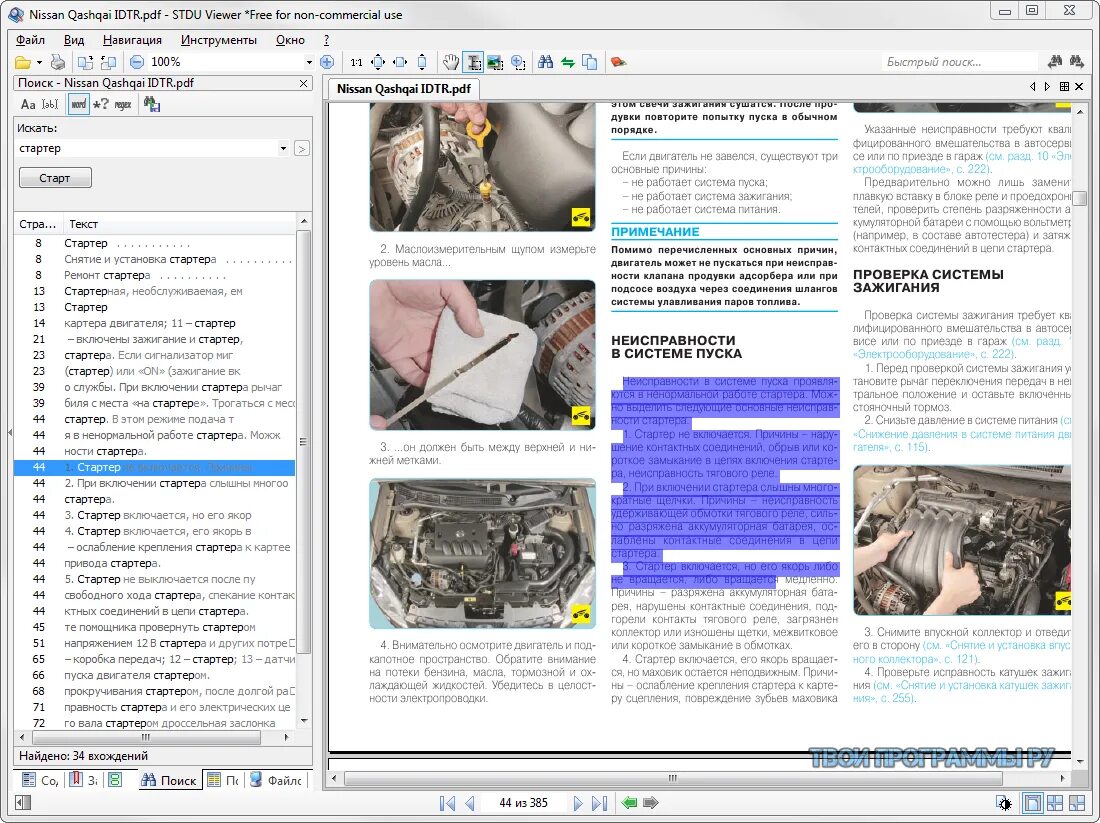
Task: Click the Текст column header
Action: (180, 224)
